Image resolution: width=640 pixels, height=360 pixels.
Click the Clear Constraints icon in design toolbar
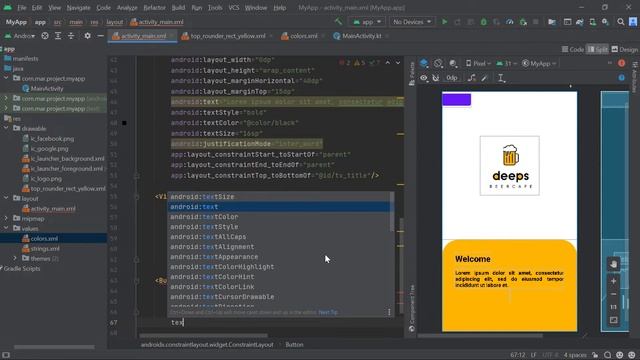tap(471, 78)
